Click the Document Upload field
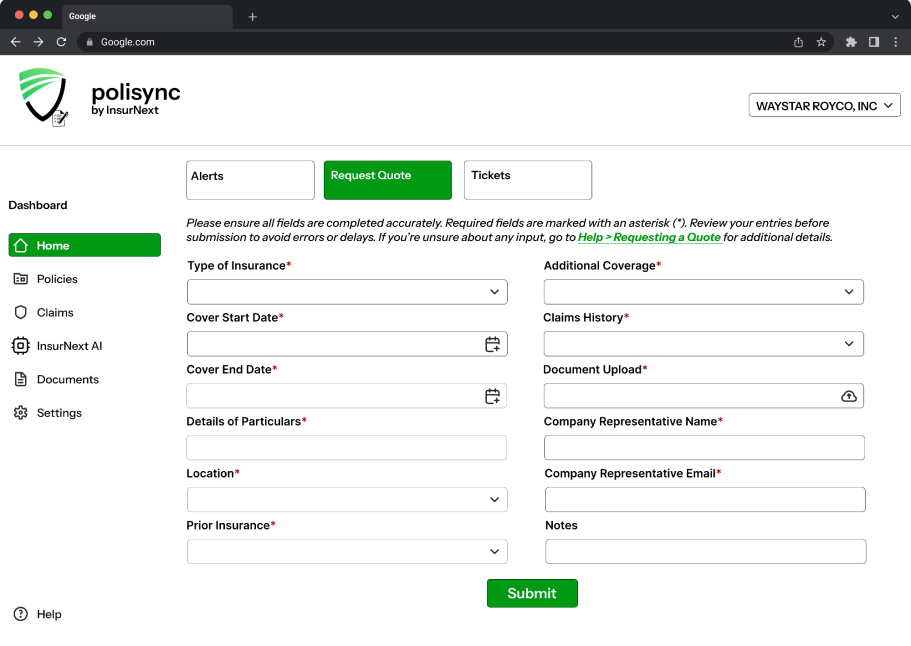This screenshot has width=911, height=646. (x=704, y=396)
